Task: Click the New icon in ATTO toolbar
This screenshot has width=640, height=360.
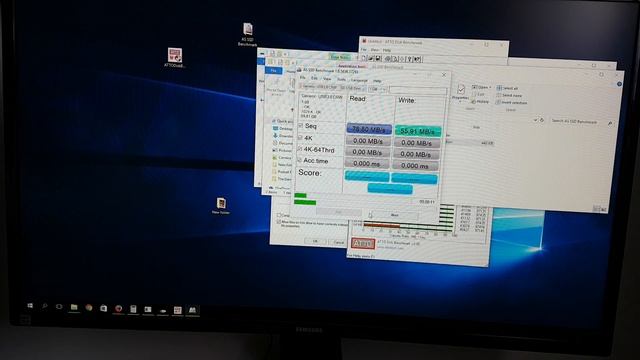Action: coord(364,58)
